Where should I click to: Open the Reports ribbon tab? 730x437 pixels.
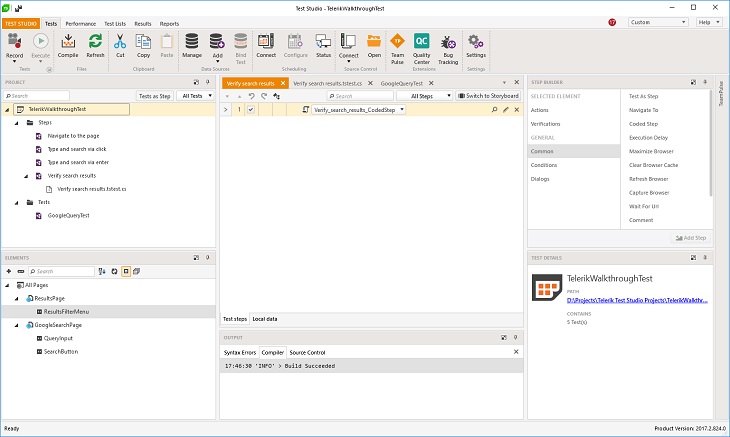[169, 24]
